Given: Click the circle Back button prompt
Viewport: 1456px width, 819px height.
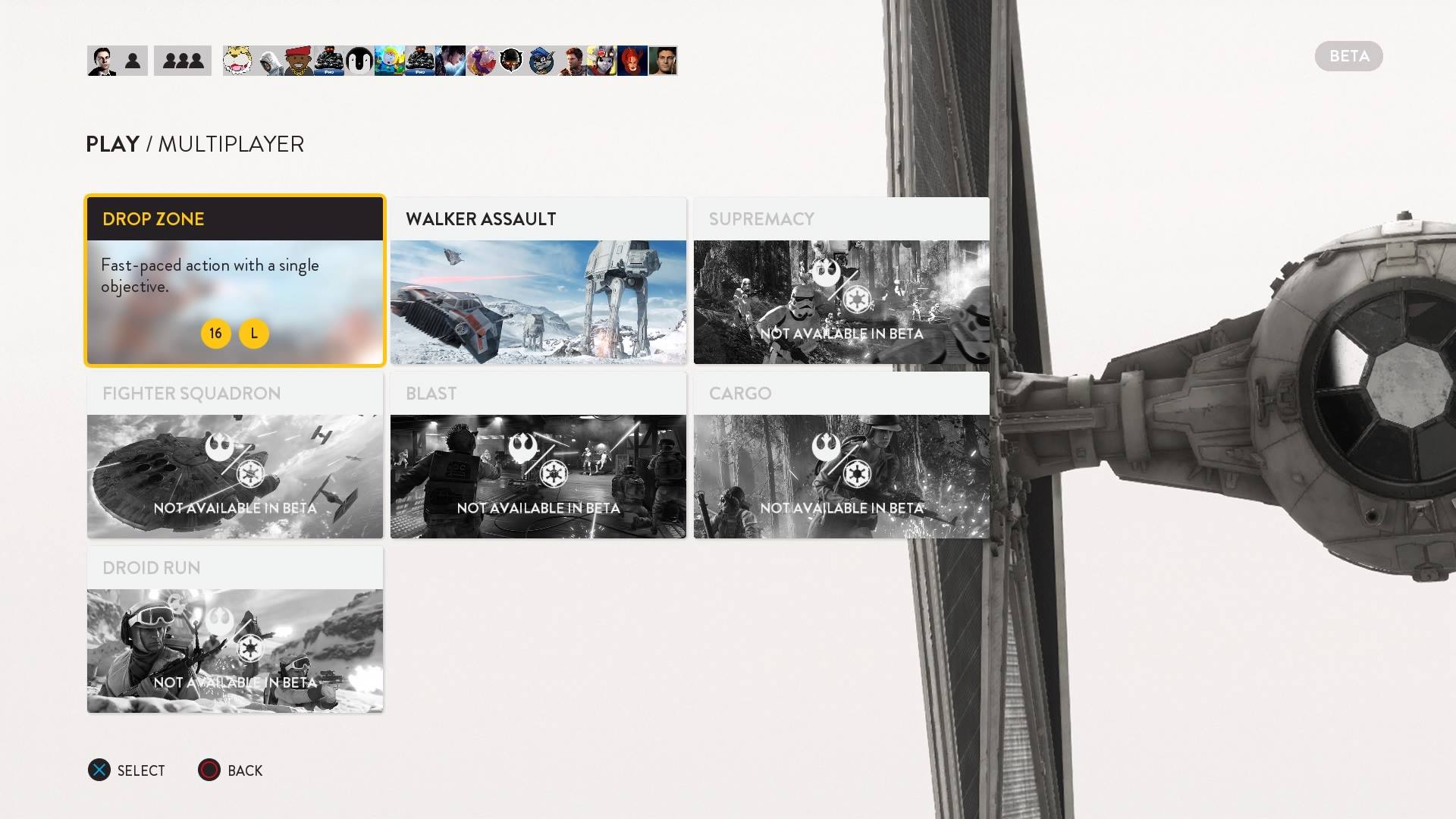Looking at the screenshot, I should [231, 770].
